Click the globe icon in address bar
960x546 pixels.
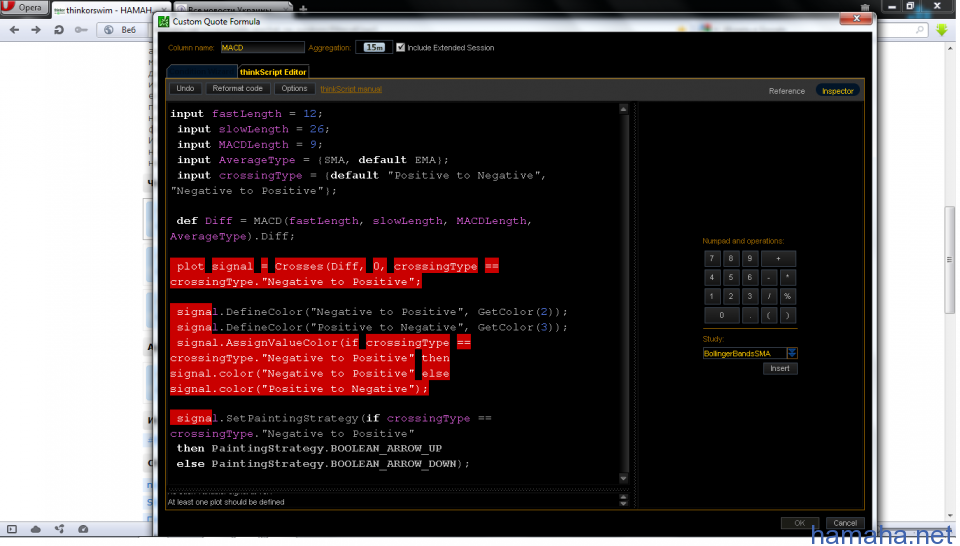tap(109, 29)
